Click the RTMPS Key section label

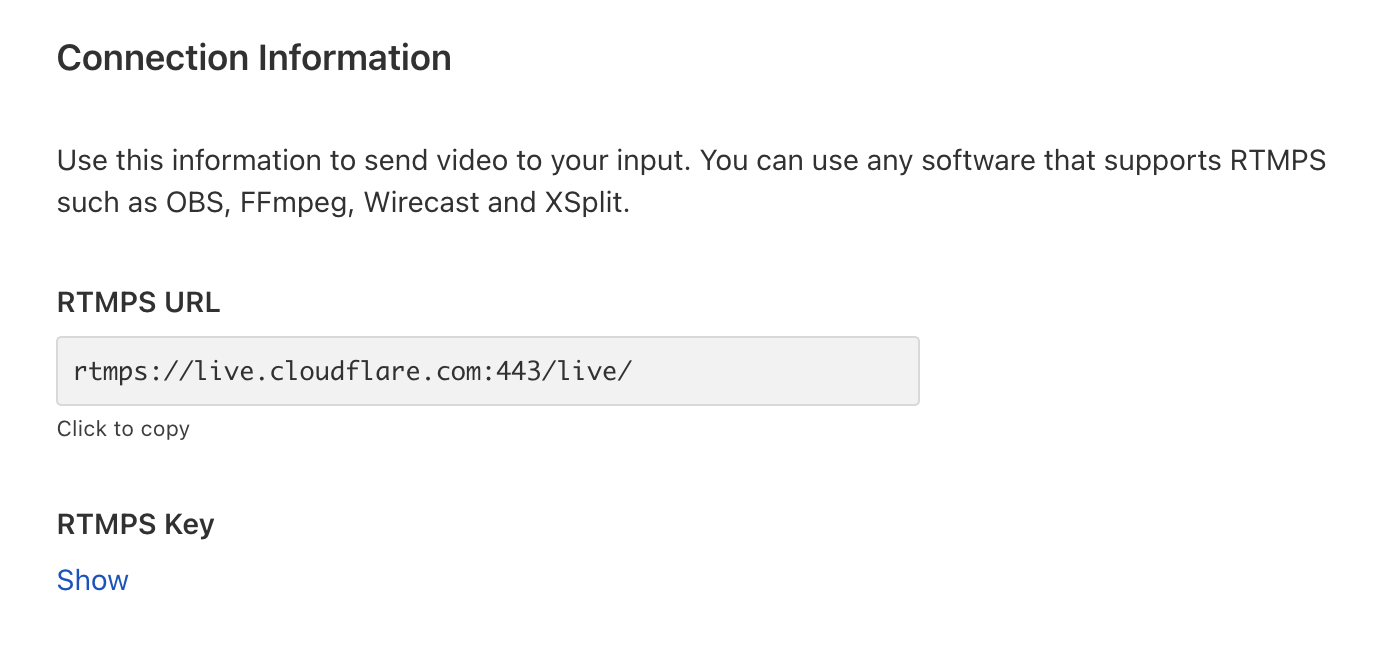[135, 523]
